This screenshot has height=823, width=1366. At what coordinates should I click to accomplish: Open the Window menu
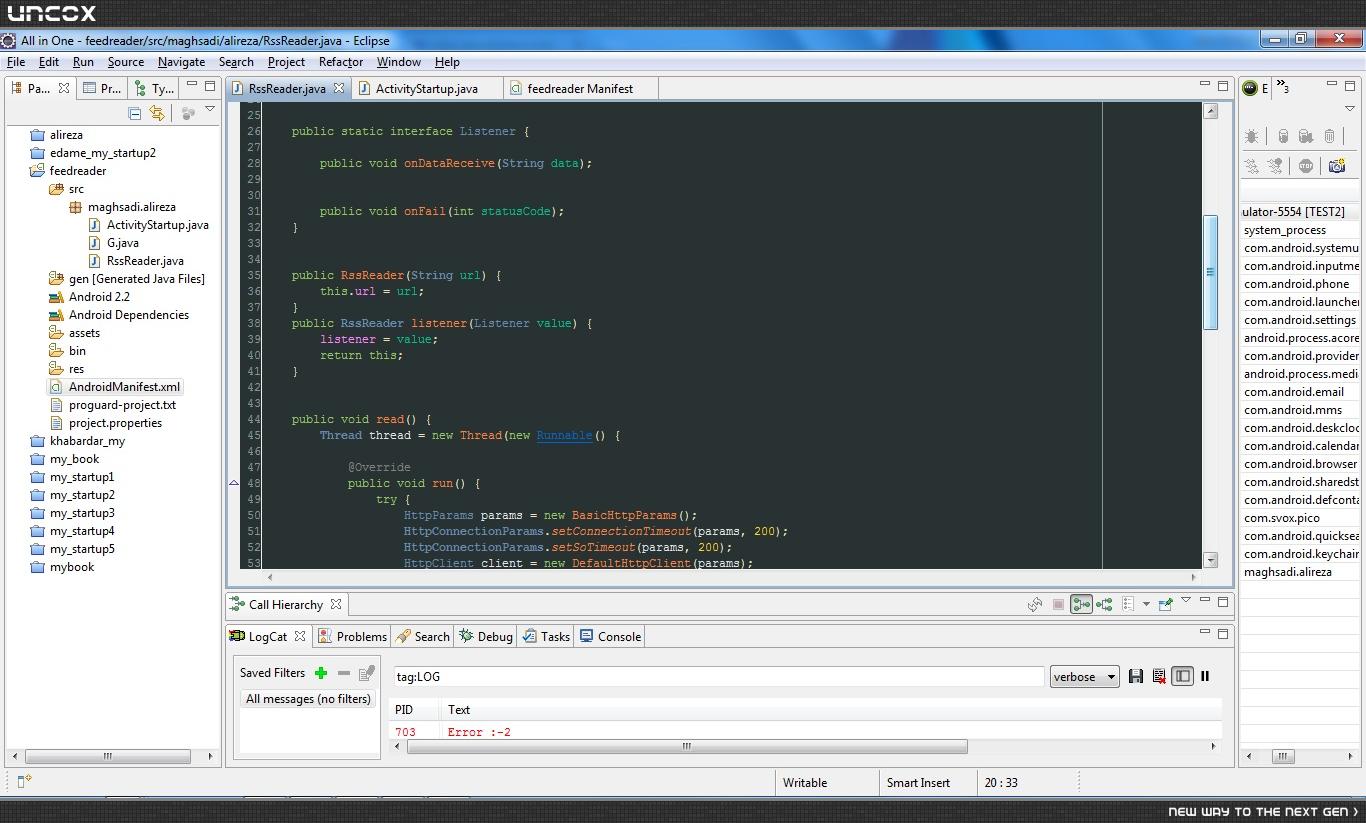pyautogui.click(x=398, y=62)
